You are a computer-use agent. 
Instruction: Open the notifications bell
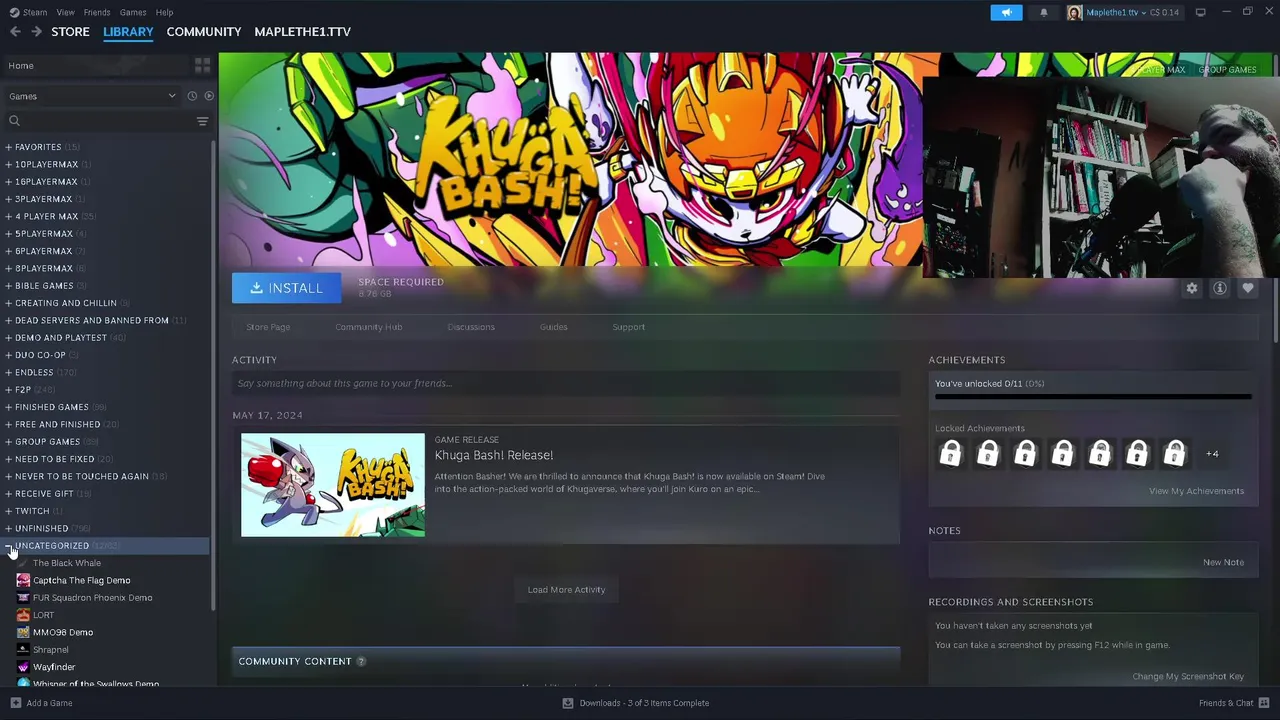coord(1043,12)
